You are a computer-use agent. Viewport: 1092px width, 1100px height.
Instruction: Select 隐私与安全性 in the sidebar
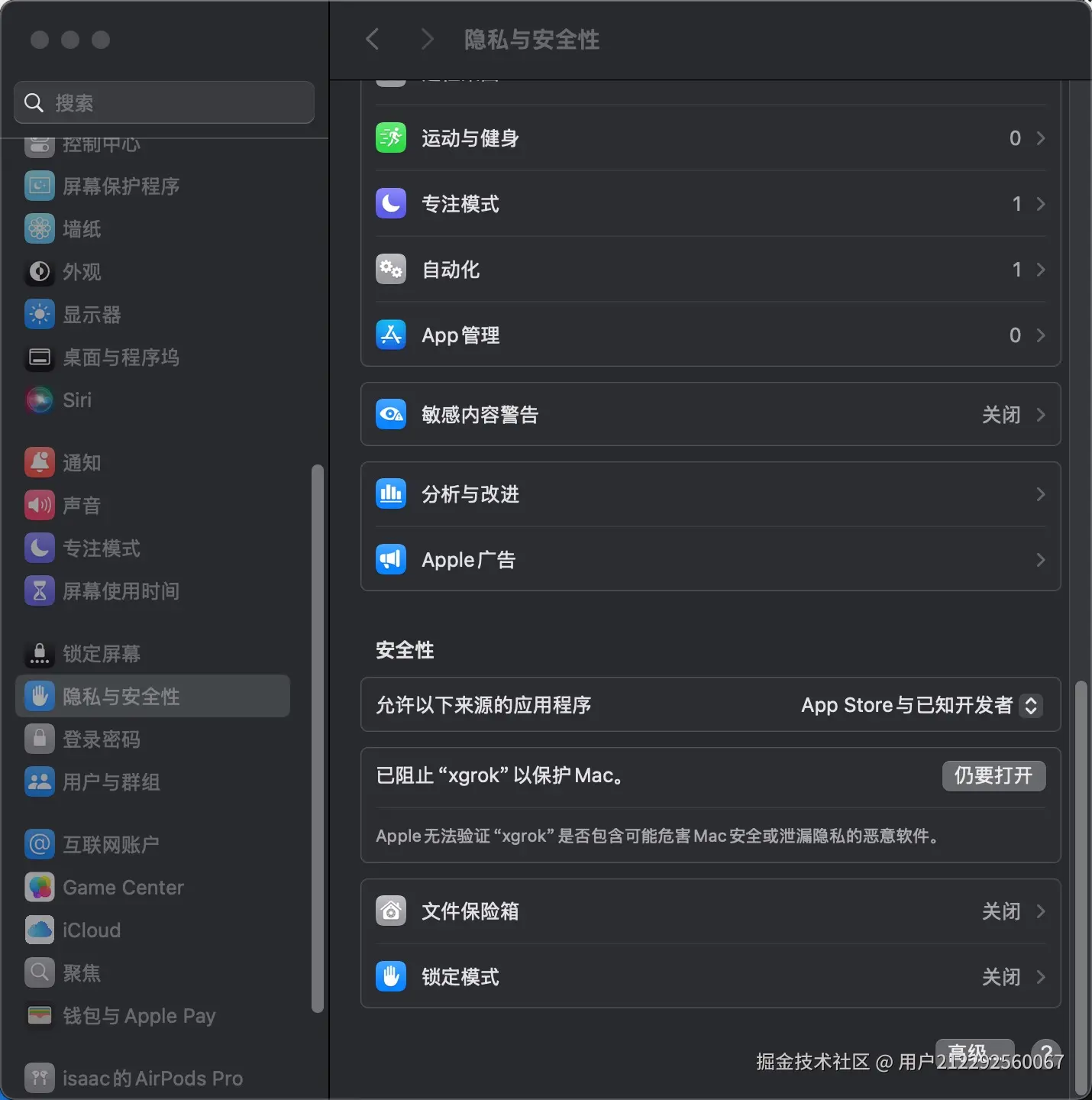point(153,696)
